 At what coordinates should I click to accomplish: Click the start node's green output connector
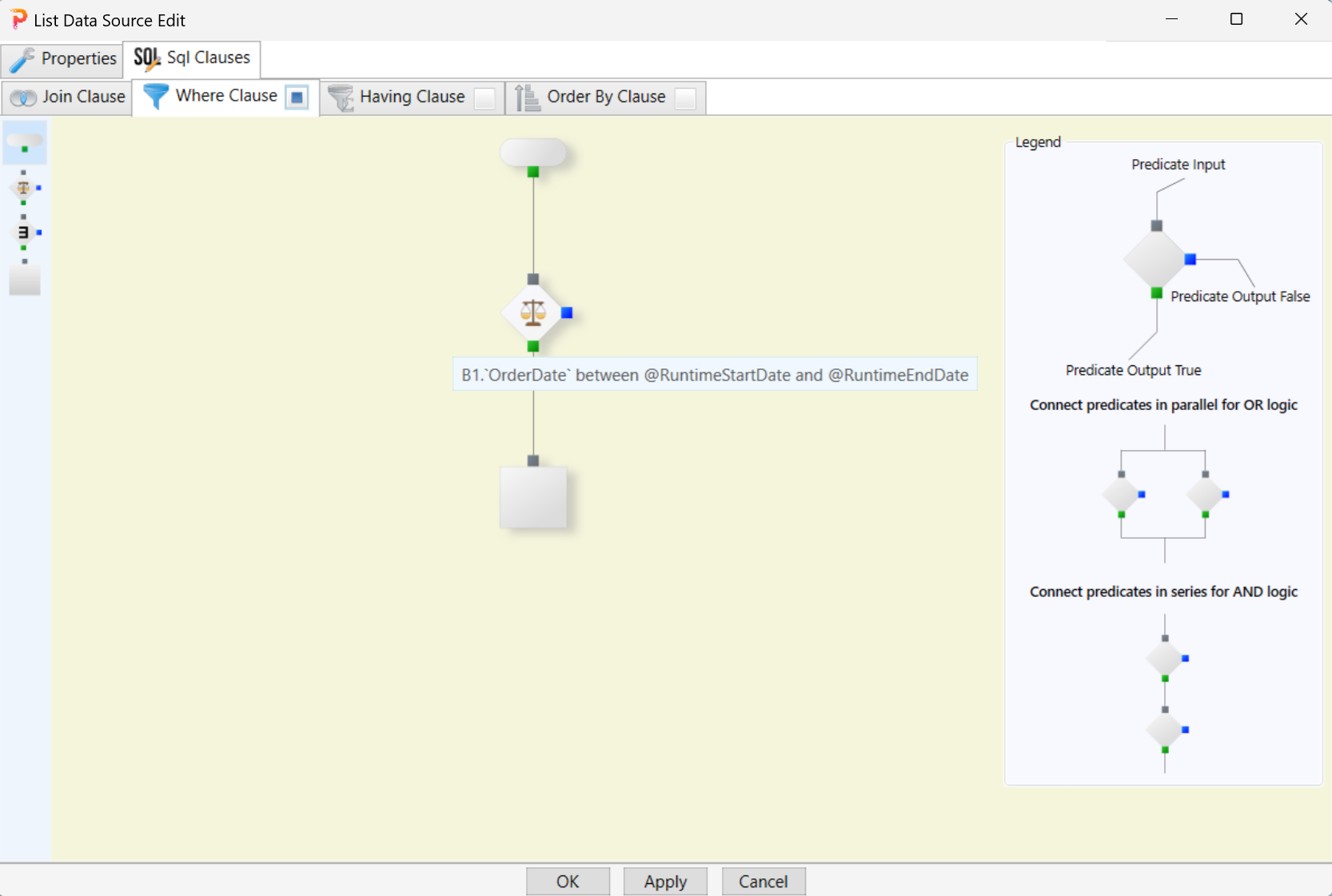(x=533, y=172)
